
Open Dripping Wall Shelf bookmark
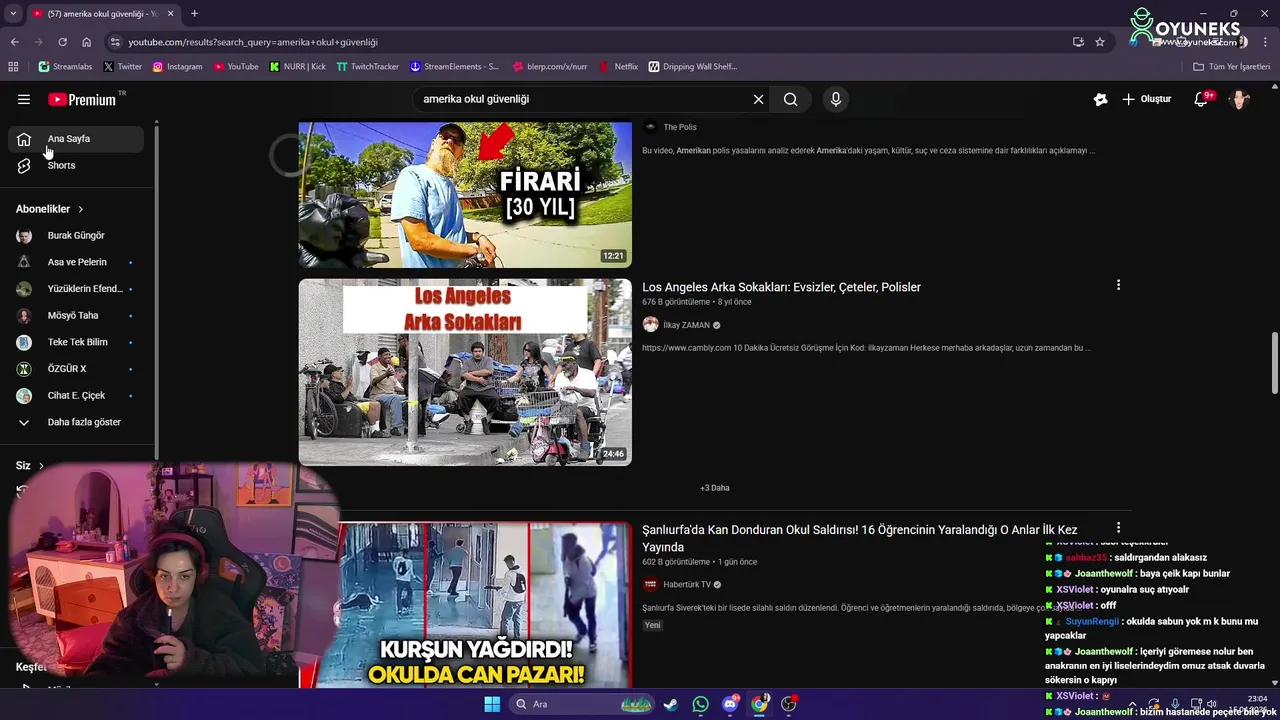[x=693, y=67]
